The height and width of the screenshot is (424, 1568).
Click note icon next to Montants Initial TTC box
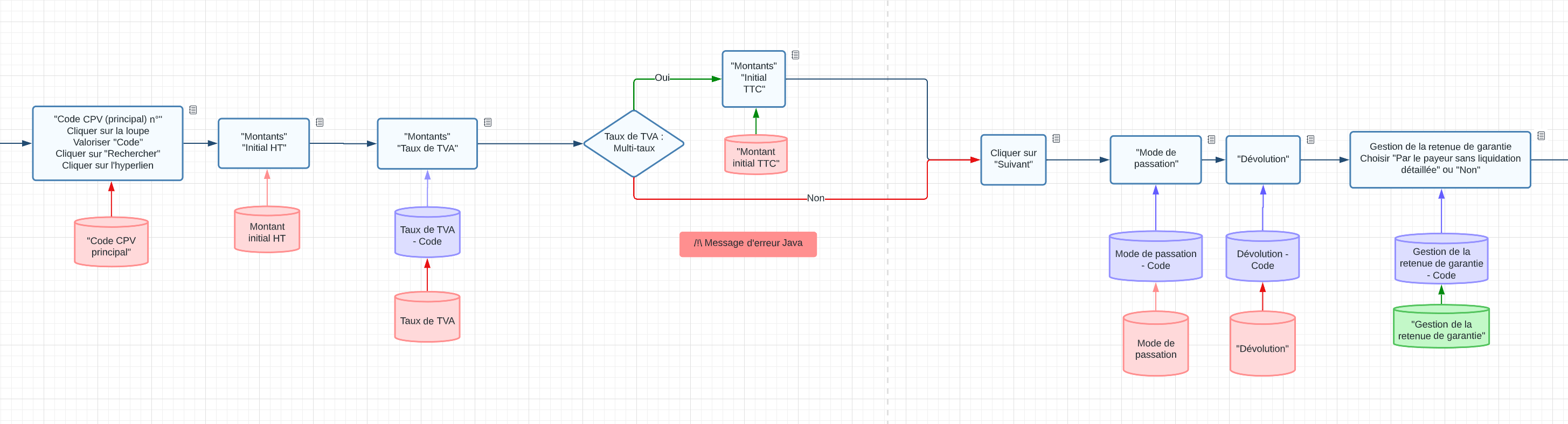tap(795, 55)
